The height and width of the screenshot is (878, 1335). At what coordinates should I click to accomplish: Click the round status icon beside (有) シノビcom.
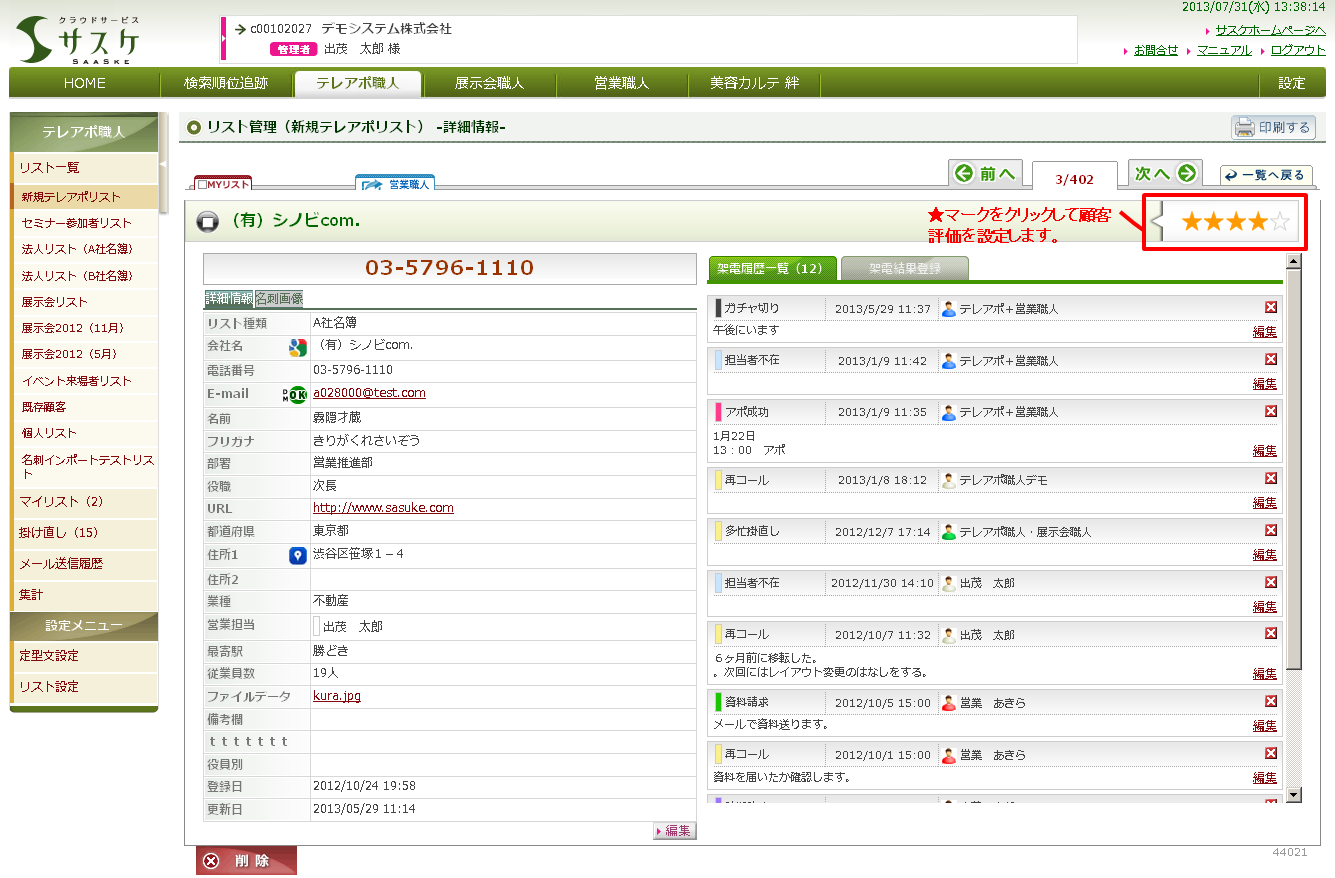(208, 222)
